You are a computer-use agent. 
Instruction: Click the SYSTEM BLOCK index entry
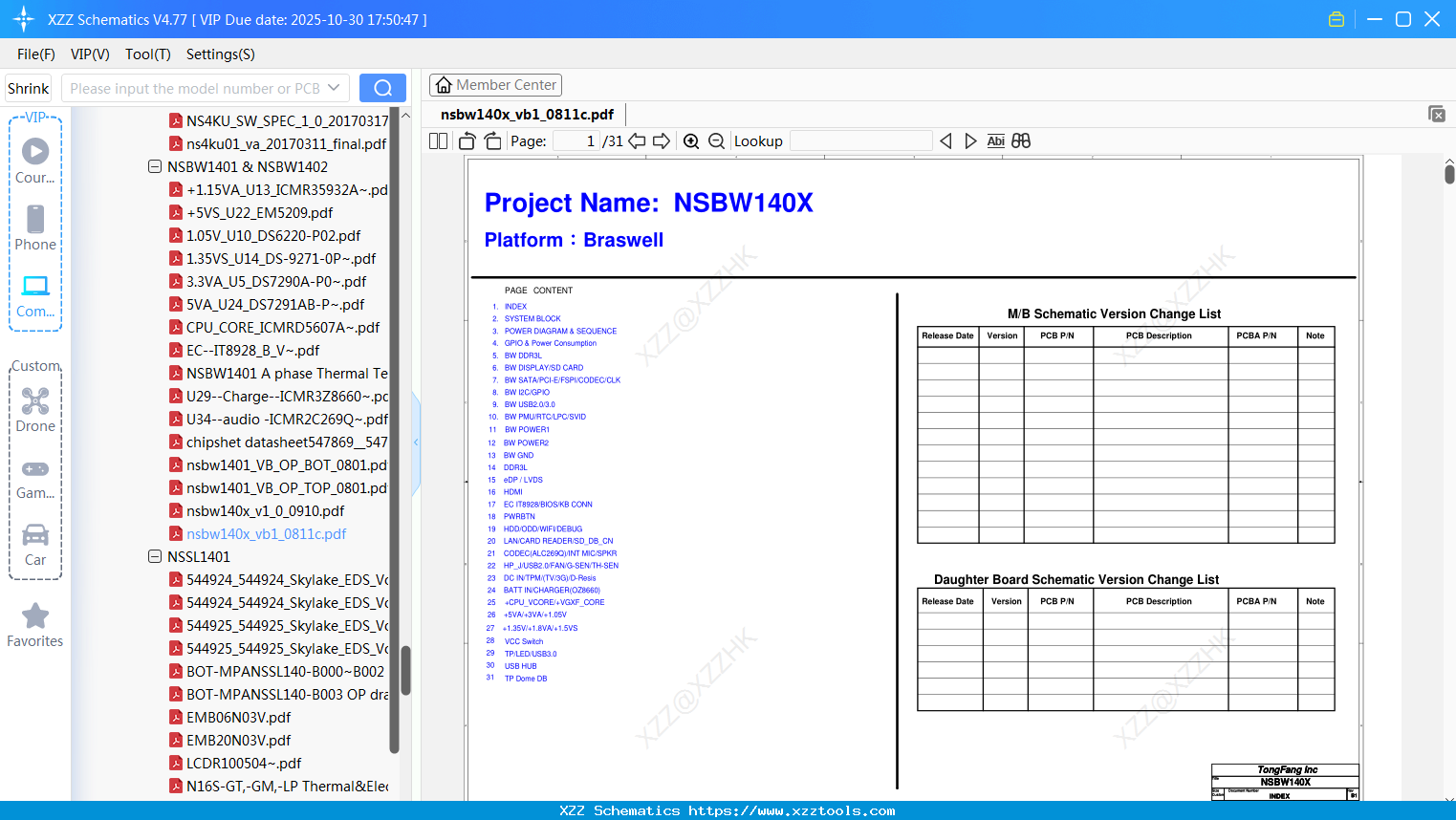[532, 319]
